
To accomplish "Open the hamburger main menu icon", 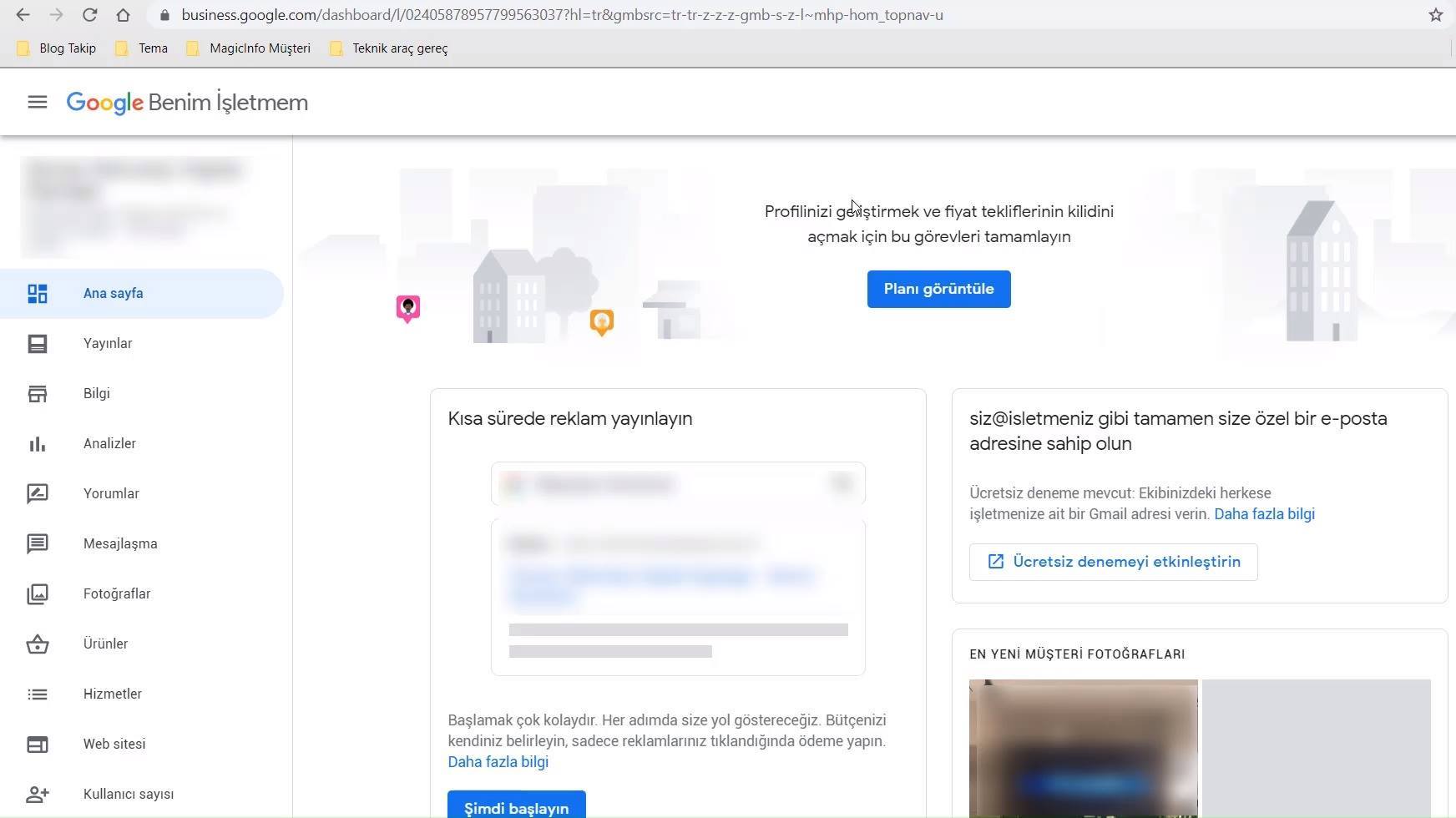I will [x=38, y=102].
